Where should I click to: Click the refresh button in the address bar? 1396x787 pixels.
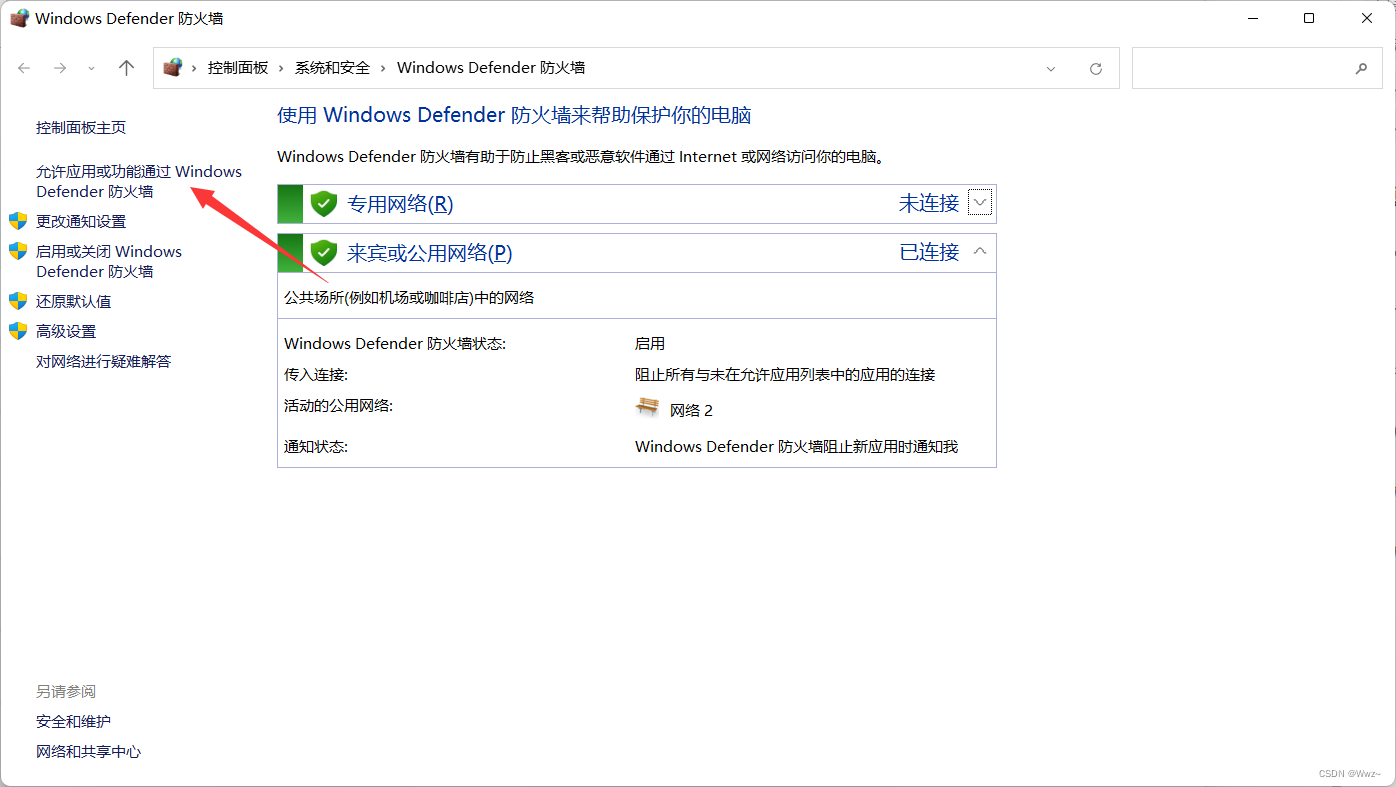(1096, 68)
